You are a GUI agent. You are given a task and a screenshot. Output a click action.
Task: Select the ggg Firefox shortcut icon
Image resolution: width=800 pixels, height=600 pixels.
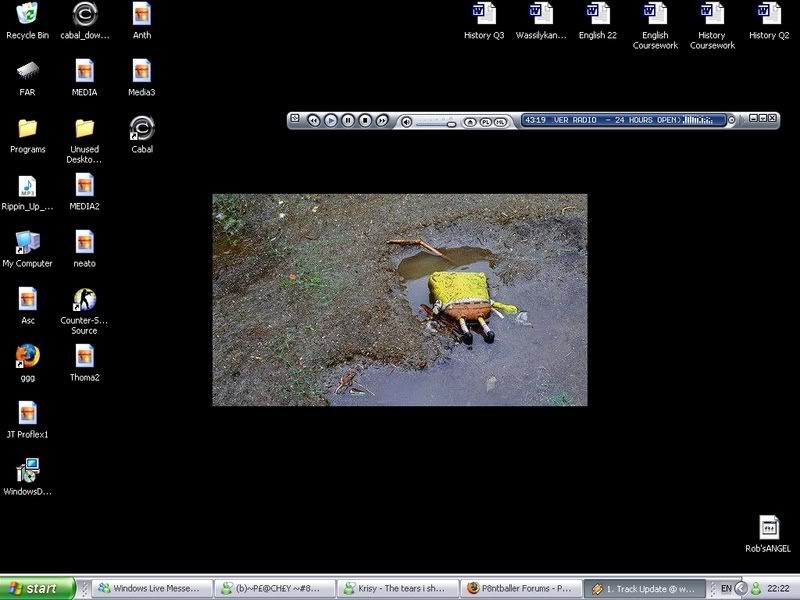coord(28,363)
